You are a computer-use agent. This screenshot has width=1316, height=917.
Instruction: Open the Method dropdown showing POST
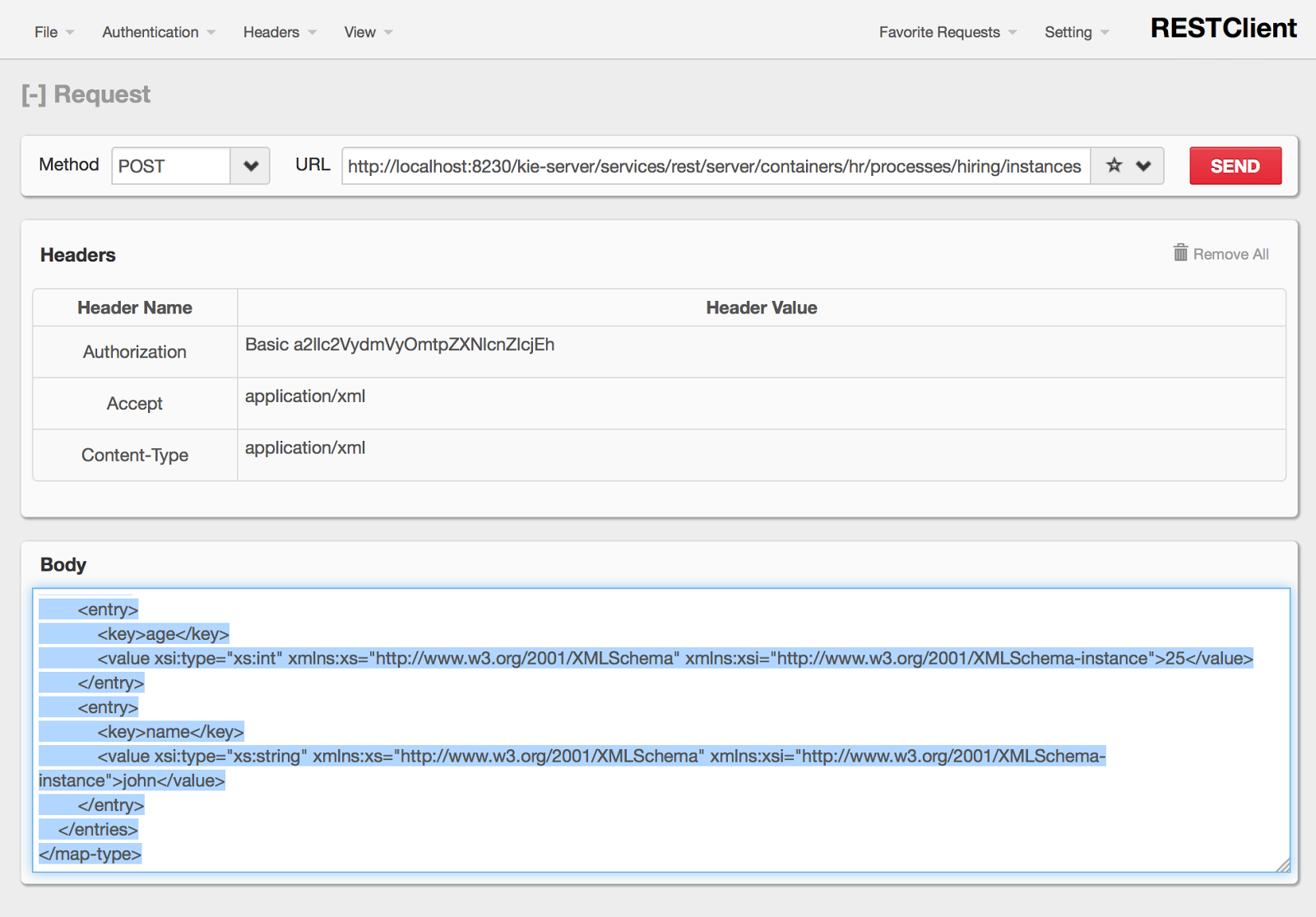click(x=250, y=165)
